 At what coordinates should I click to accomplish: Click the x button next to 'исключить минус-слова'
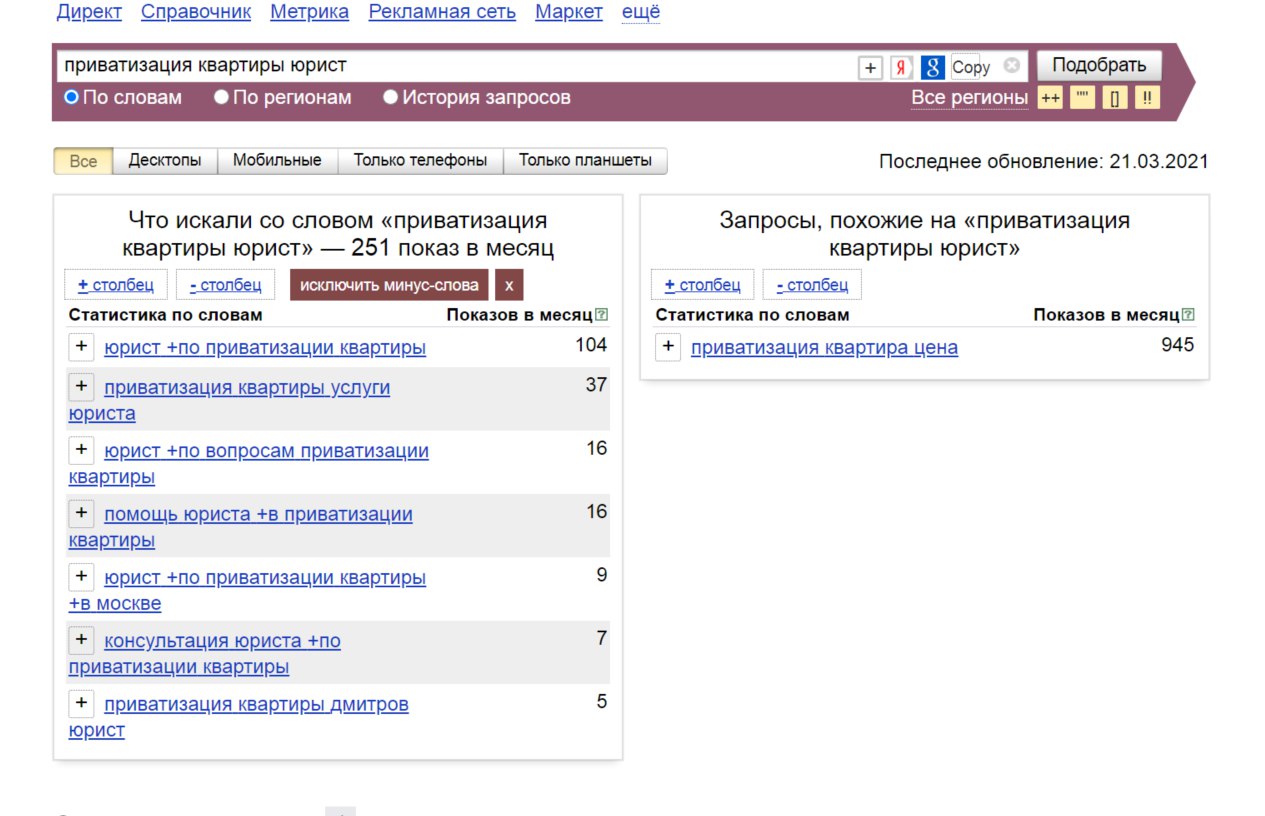pos(509,285)
